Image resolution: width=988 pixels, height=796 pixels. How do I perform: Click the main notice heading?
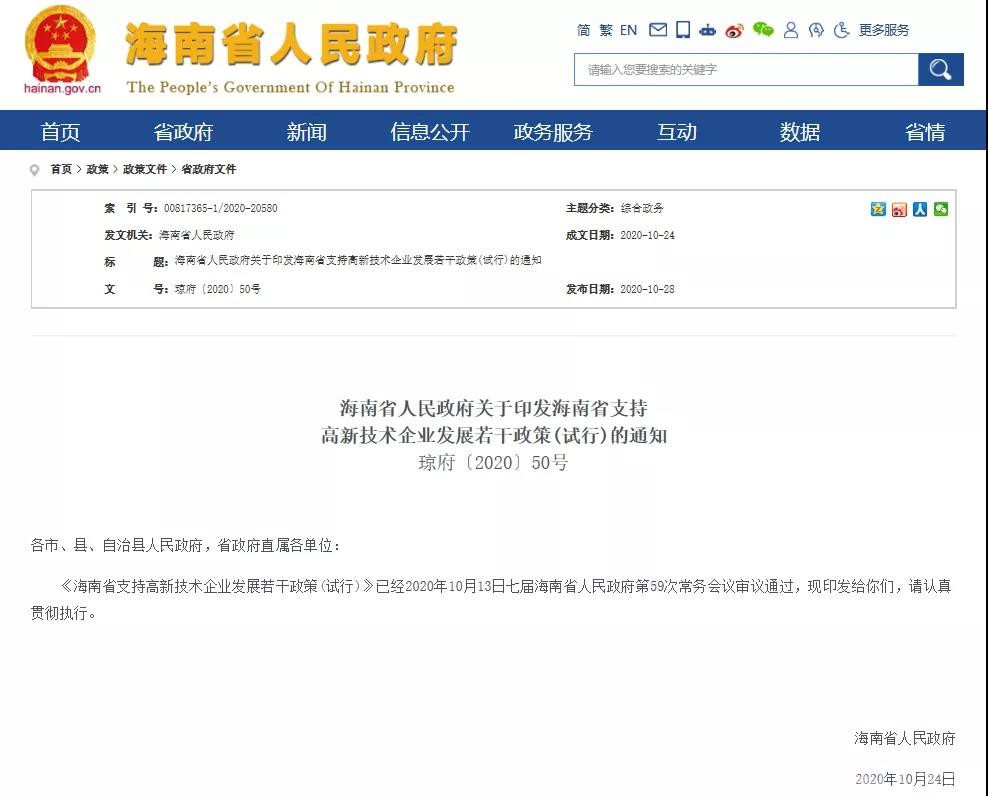pyautogui.click(x=493, y=422)
